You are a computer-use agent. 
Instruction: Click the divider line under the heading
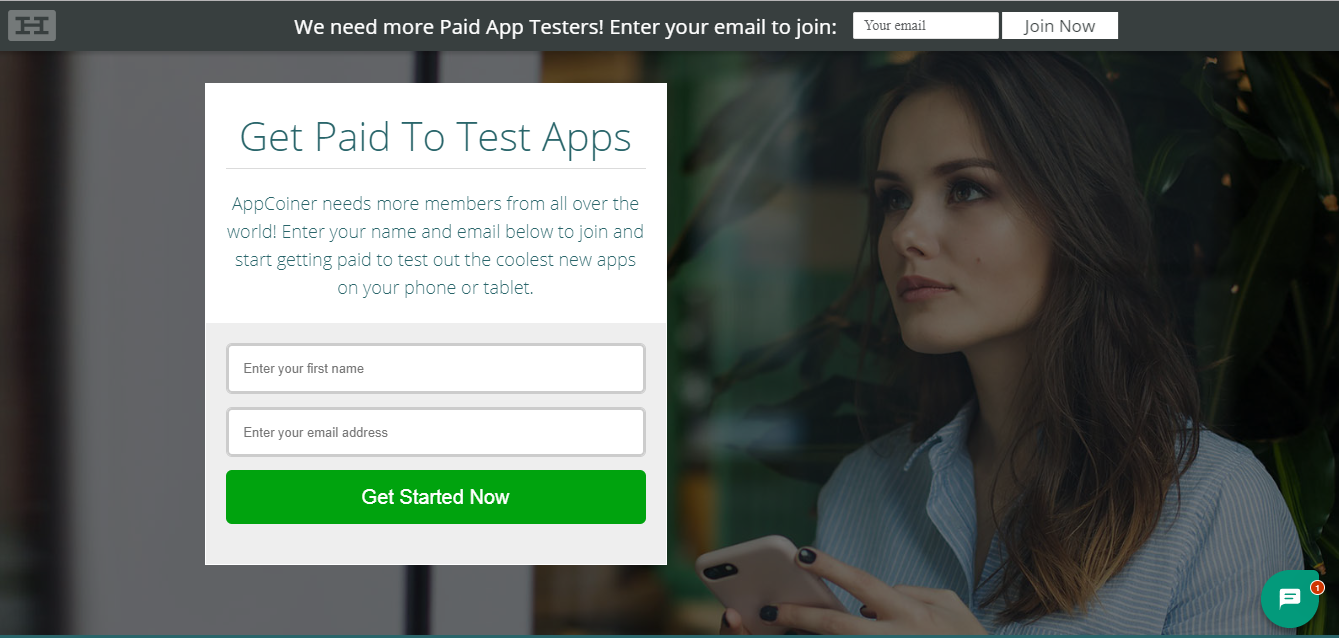click(436, 169)
